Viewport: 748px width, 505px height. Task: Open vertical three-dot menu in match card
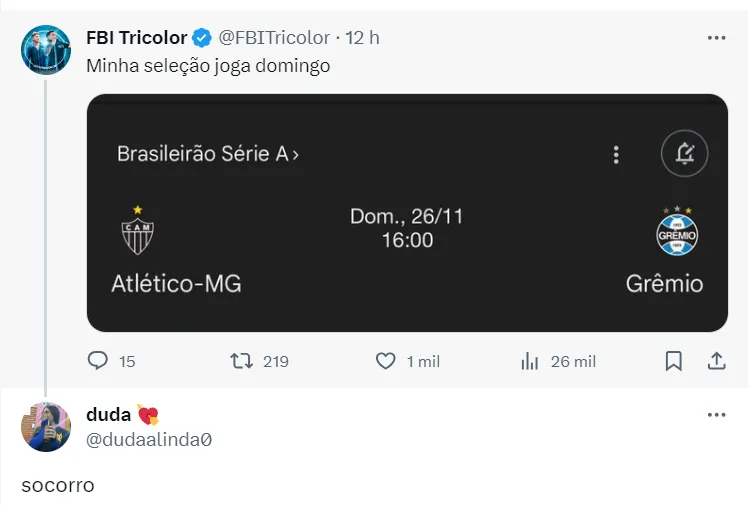click(616, 155)
